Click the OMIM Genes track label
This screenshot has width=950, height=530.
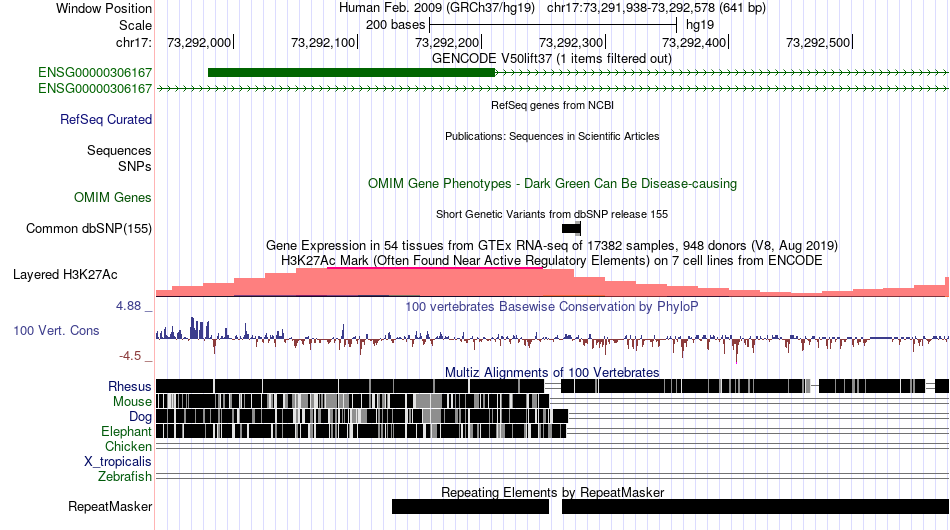113,197
